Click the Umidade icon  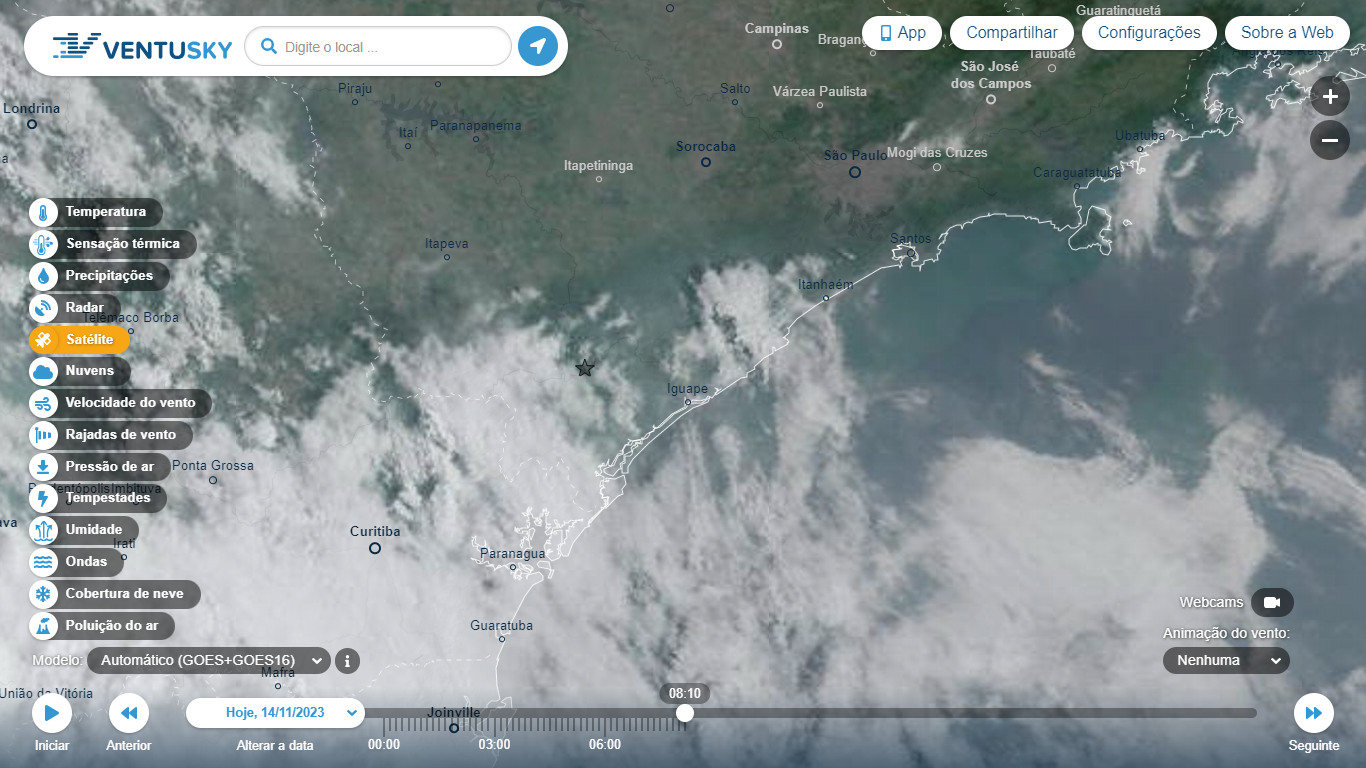(x=44, y=530)
